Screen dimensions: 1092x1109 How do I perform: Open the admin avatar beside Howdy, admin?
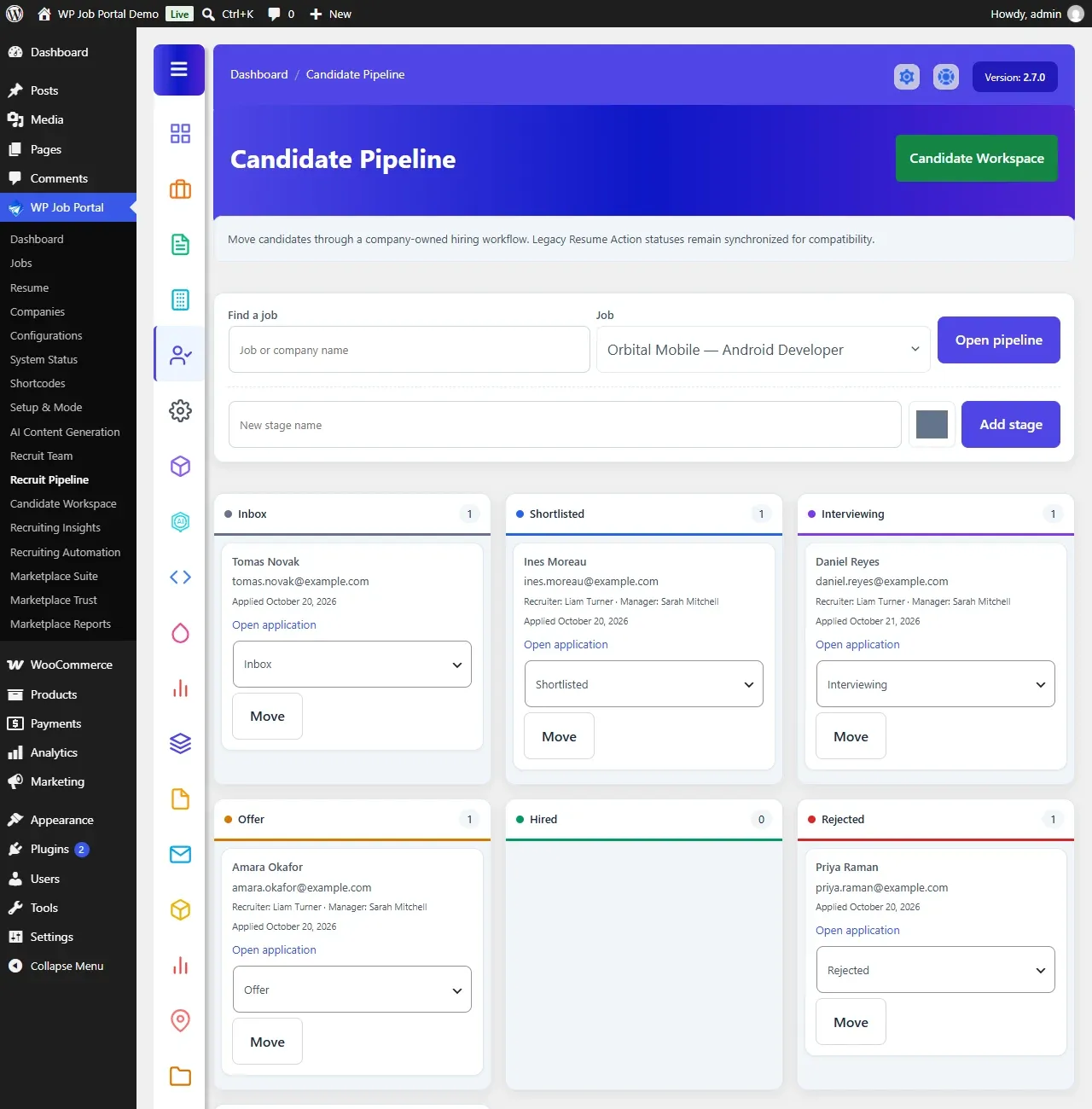point(1076,14)
